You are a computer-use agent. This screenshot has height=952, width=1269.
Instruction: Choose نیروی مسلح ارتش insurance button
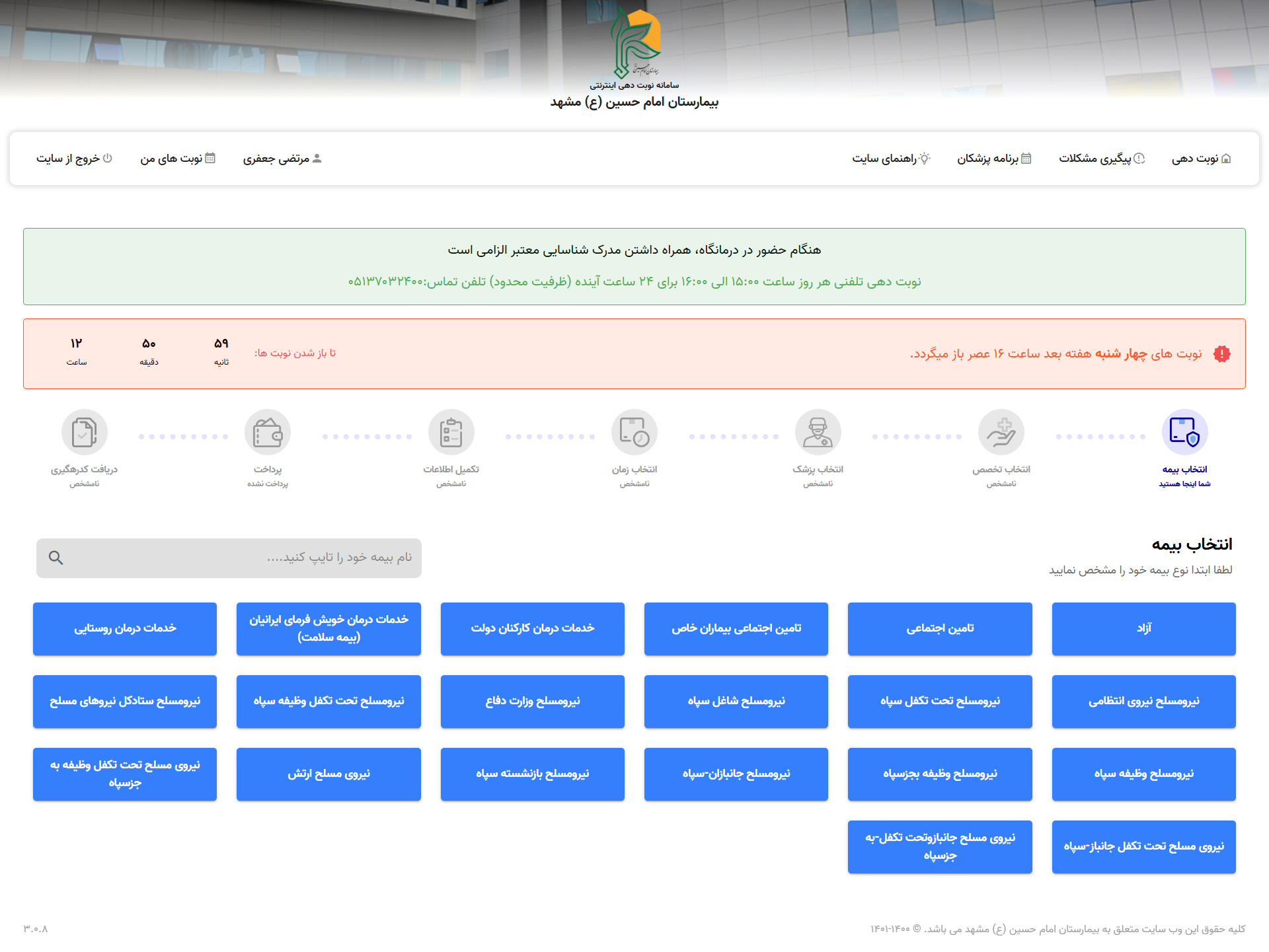pyautogui.click(x=328, y=774)
